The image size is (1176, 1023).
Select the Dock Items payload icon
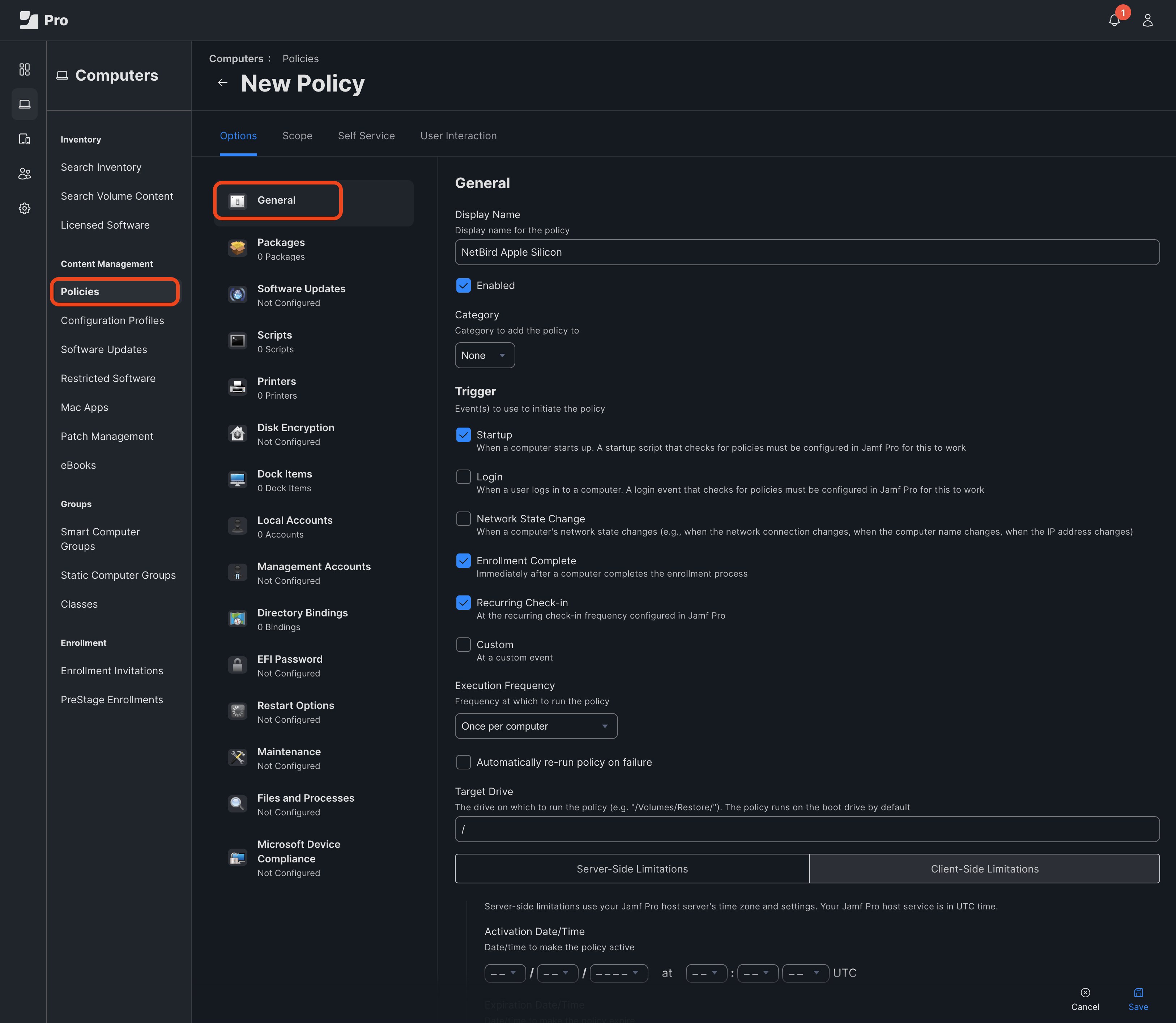[x=237, y=480]
